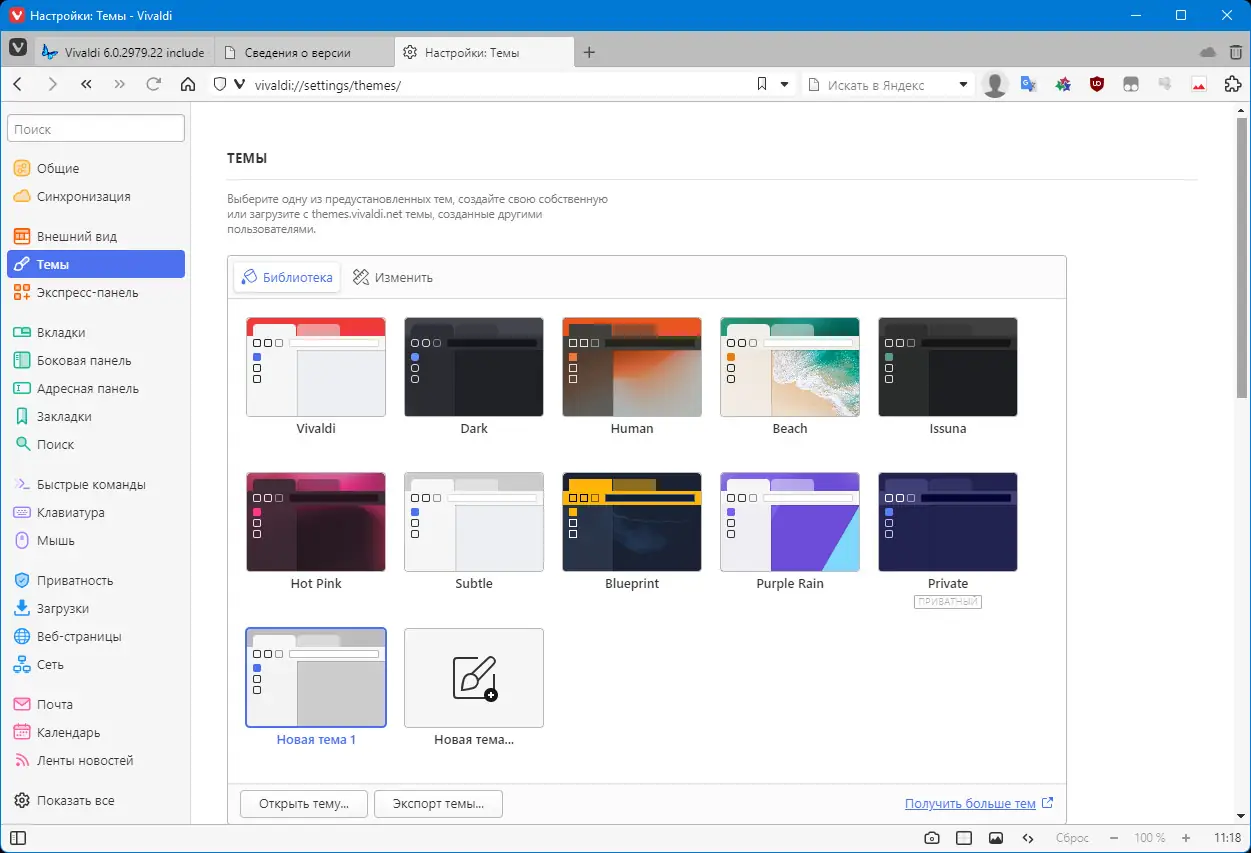Open the closed tabs trash icon

1236,52
